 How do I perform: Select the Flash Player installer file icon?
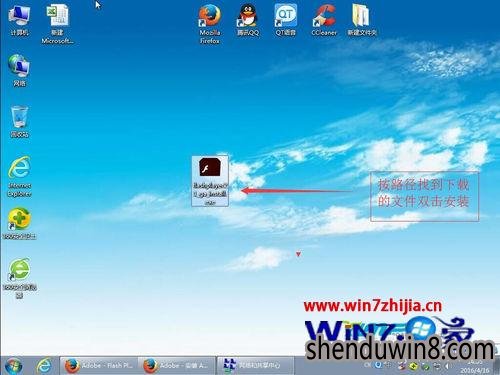[x=210, y=181]
